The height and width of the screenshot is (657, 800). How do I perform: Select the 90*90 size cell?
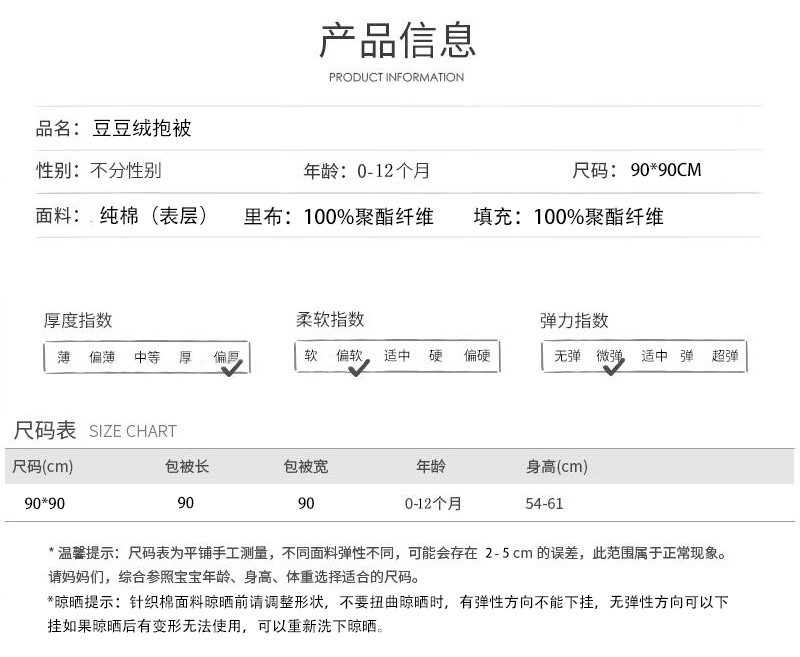pyautogui.click(x=44, y=503)
